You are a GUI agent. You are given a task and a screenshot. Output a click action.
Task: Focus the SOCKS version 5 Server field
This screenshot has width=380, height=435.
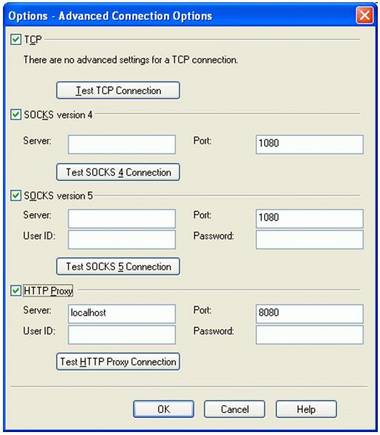tap(122, 219)
